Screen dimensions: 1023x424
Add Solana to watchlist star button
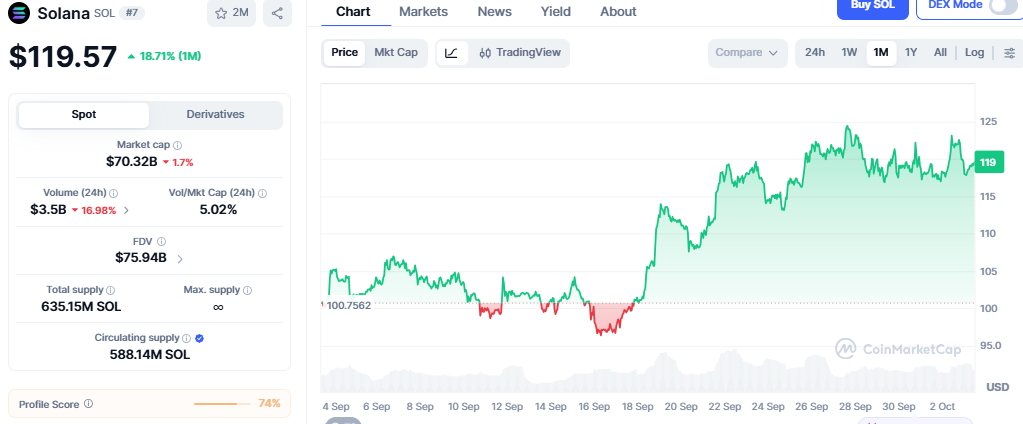232,13
